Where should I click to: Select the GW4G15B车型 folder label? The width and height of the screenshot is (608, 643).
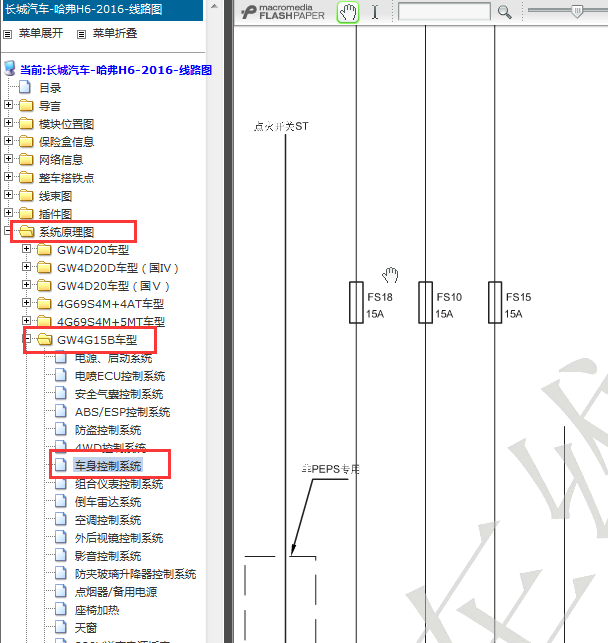pos(97,340)
